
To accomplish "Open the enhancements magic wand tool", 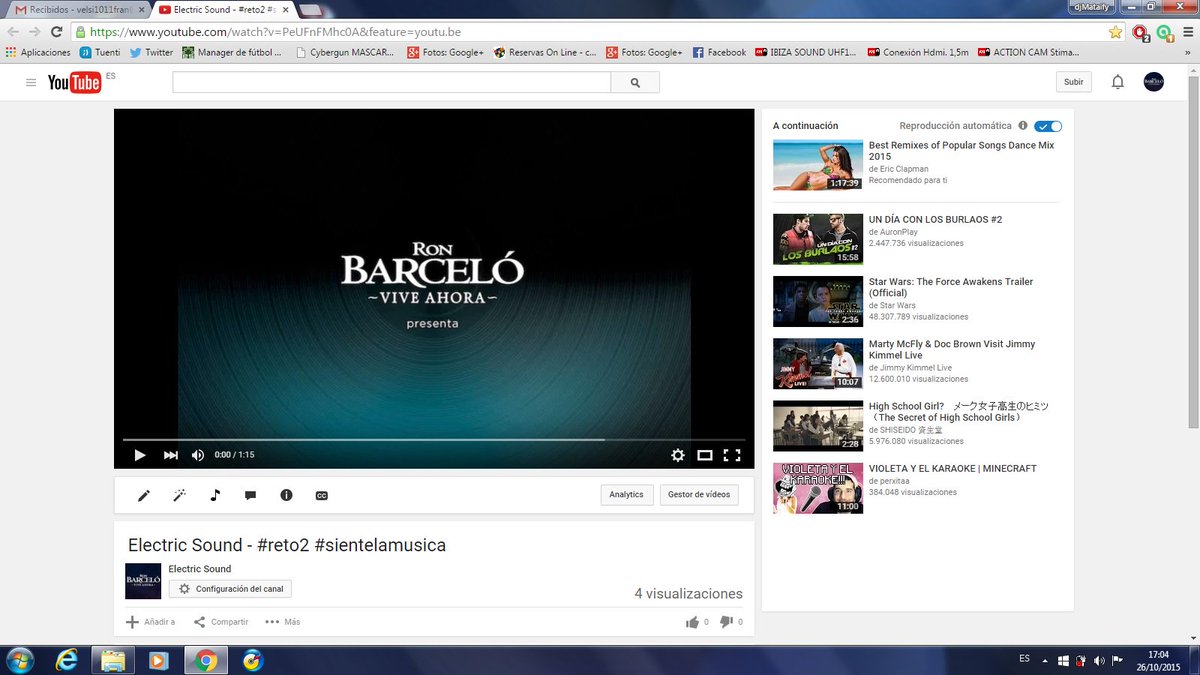I will pyautogui.click(x=180, y=495).
